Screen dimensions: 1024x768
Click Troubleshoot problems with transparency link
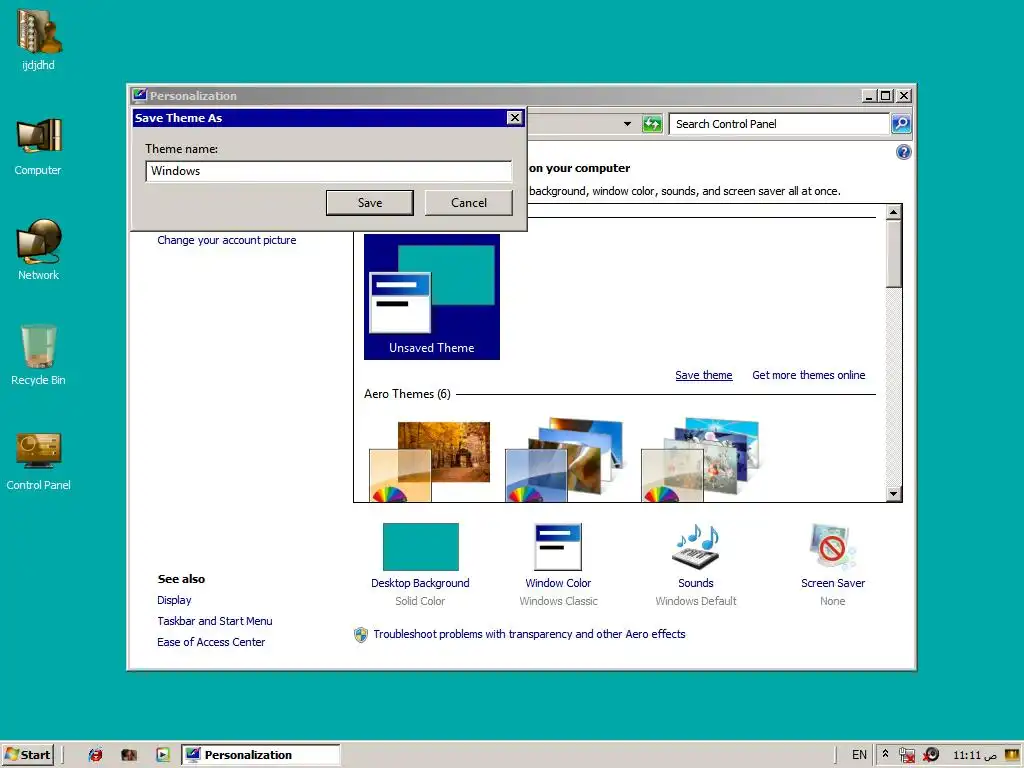coord(529,634)
